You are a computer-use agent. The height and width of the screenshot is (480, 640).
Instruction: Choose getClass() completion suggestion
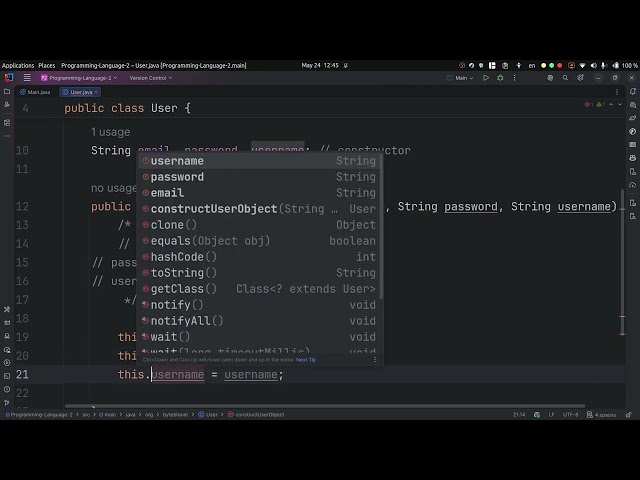(259, 289)
